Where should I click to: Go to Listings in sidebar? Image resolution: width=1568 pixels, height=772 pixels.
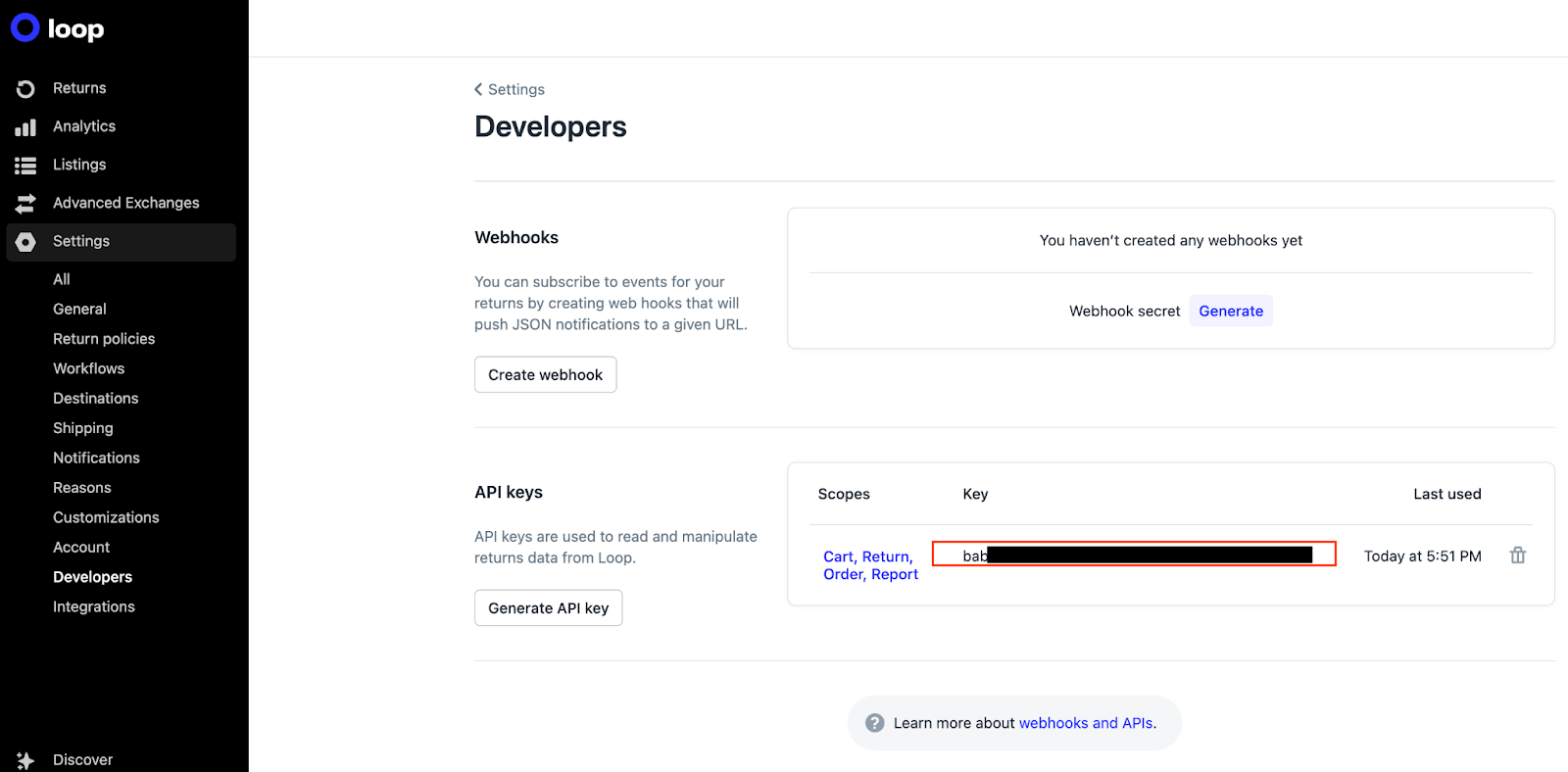(79, 165)
